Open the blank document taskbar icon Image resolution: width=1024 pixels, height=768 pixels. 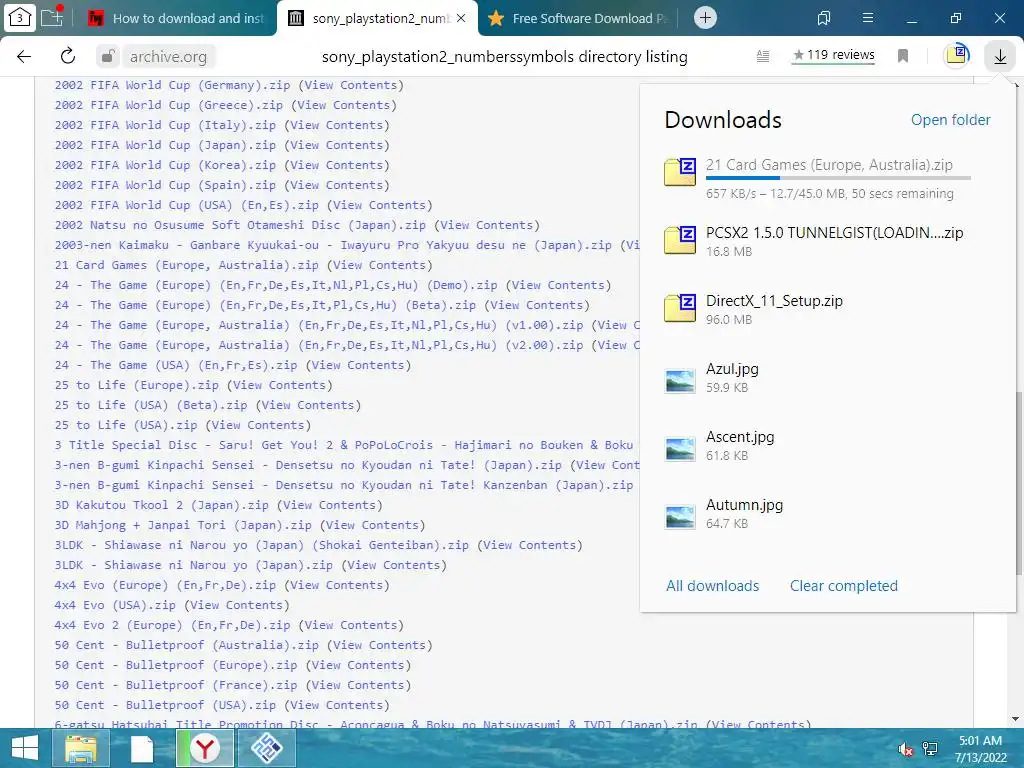tap(142, 748)
